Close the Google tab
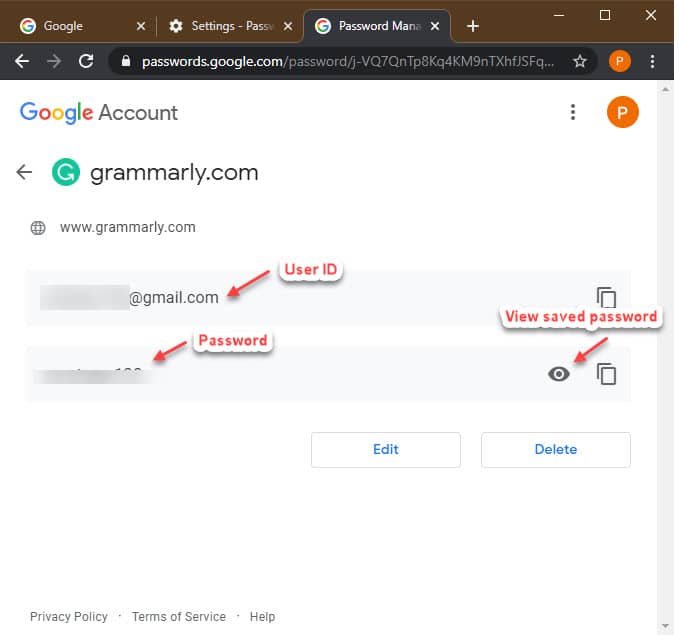679x635 pixels. pyautogui.click(x=141, y=26)
